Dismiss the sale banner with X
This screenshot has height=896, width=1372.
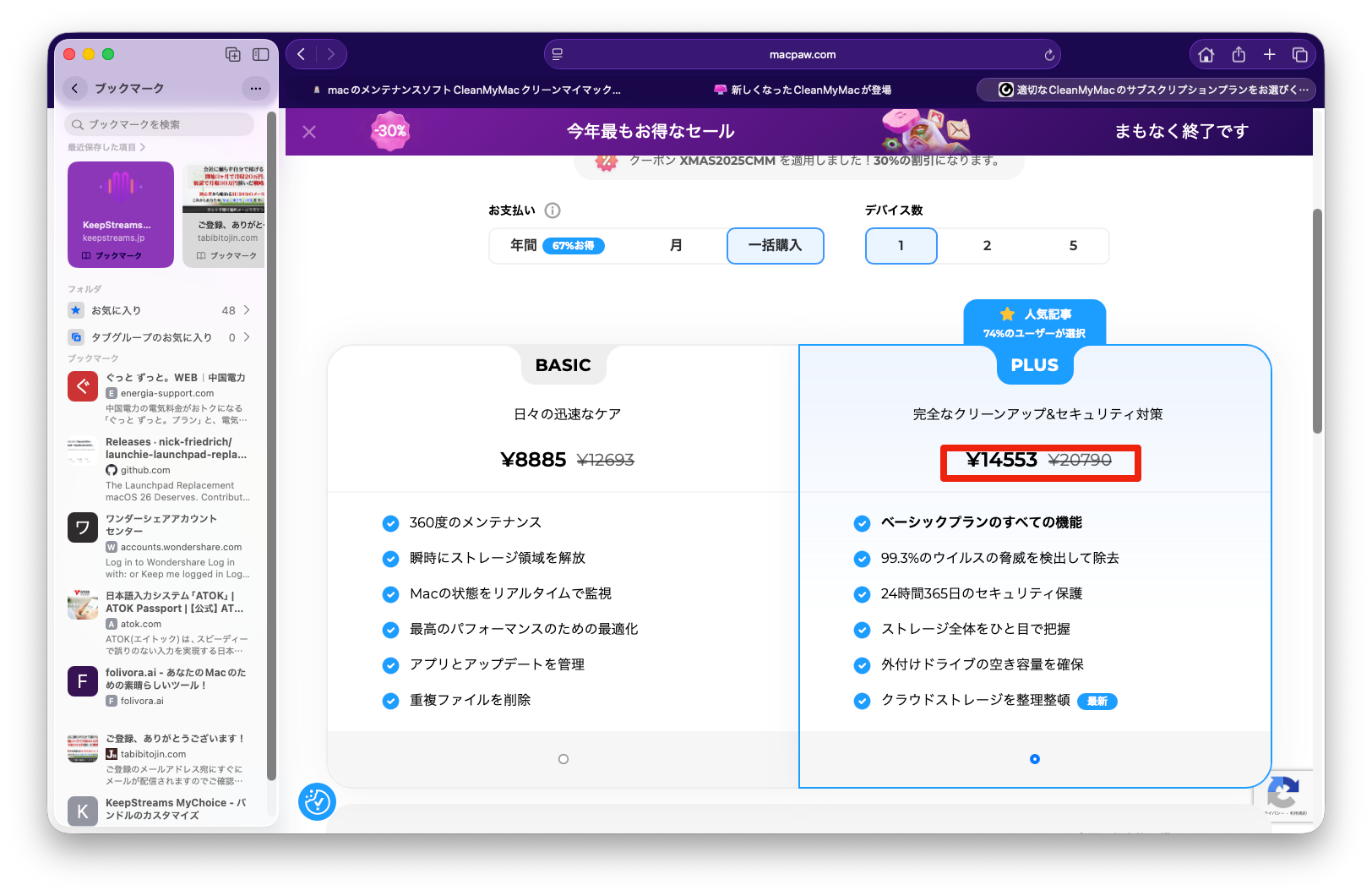pyautogui.click(x=309, y=132)
